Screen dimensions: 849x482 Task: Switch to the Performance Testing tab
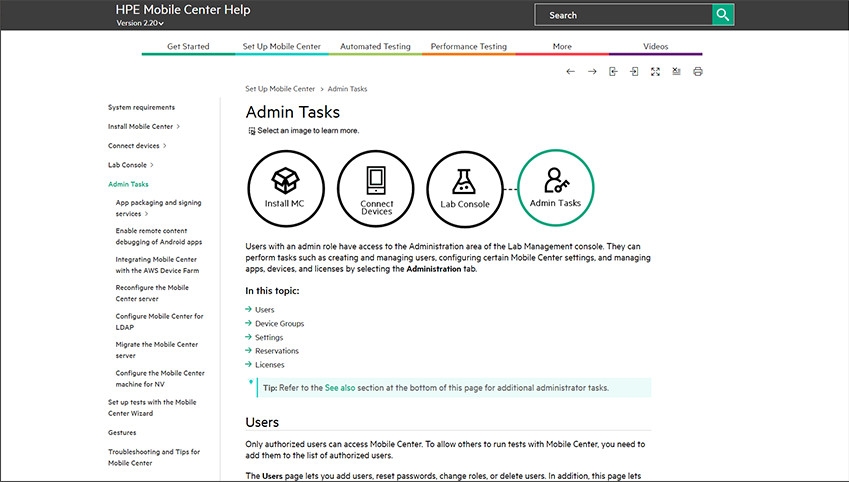pos(468,47)
